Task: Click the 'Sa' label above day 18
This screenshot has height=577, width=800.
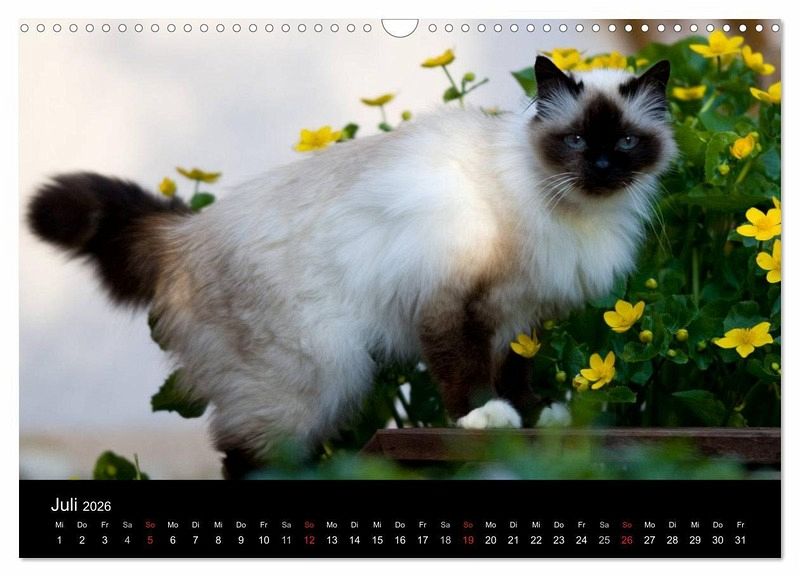Action: pyautogui.click(x=445, y=524)
